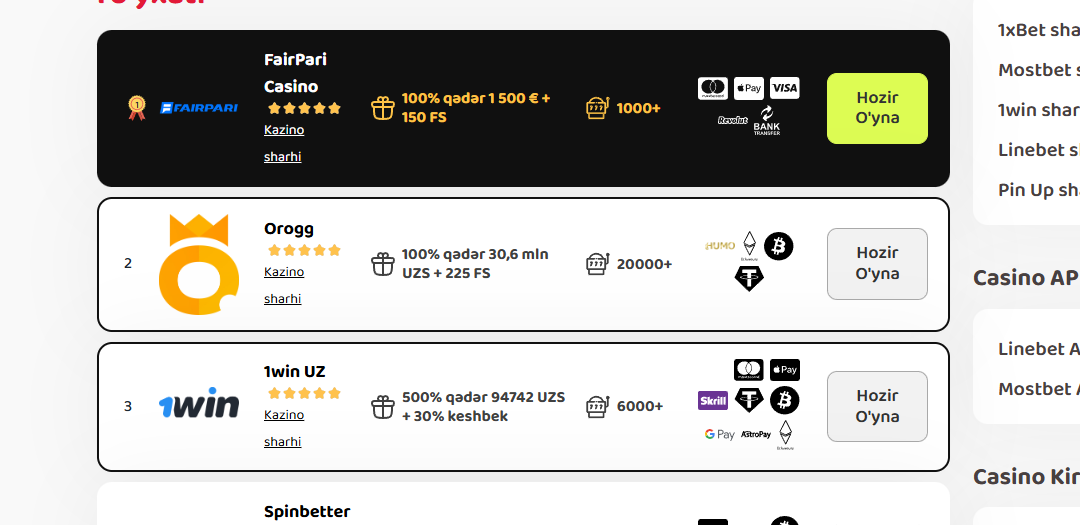Open the Kazino sharhi link under Orogg
The width and height of the screenshot is (1080, 525).
(x=284, y=285)
